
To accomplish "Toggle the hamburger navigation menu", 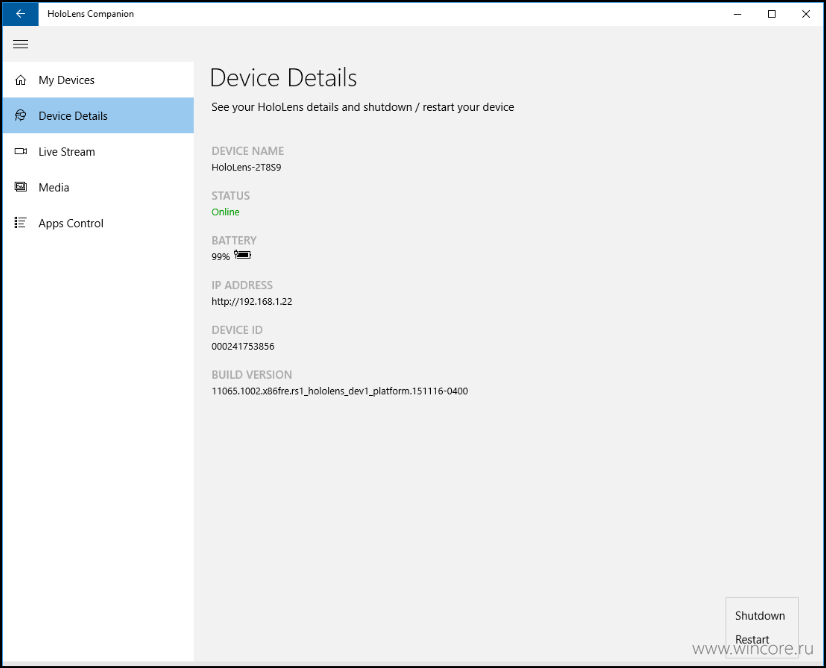I will coord(21,44).
